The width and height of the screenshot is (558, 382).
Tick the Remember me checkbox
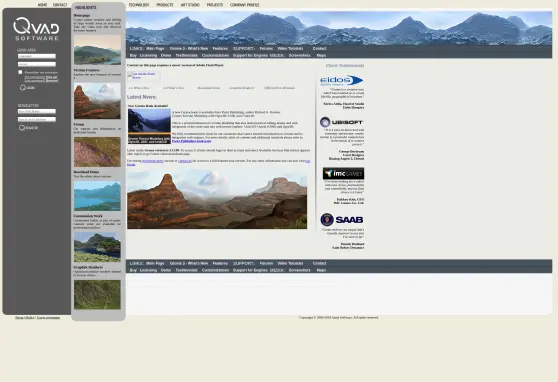coord(20,72)
